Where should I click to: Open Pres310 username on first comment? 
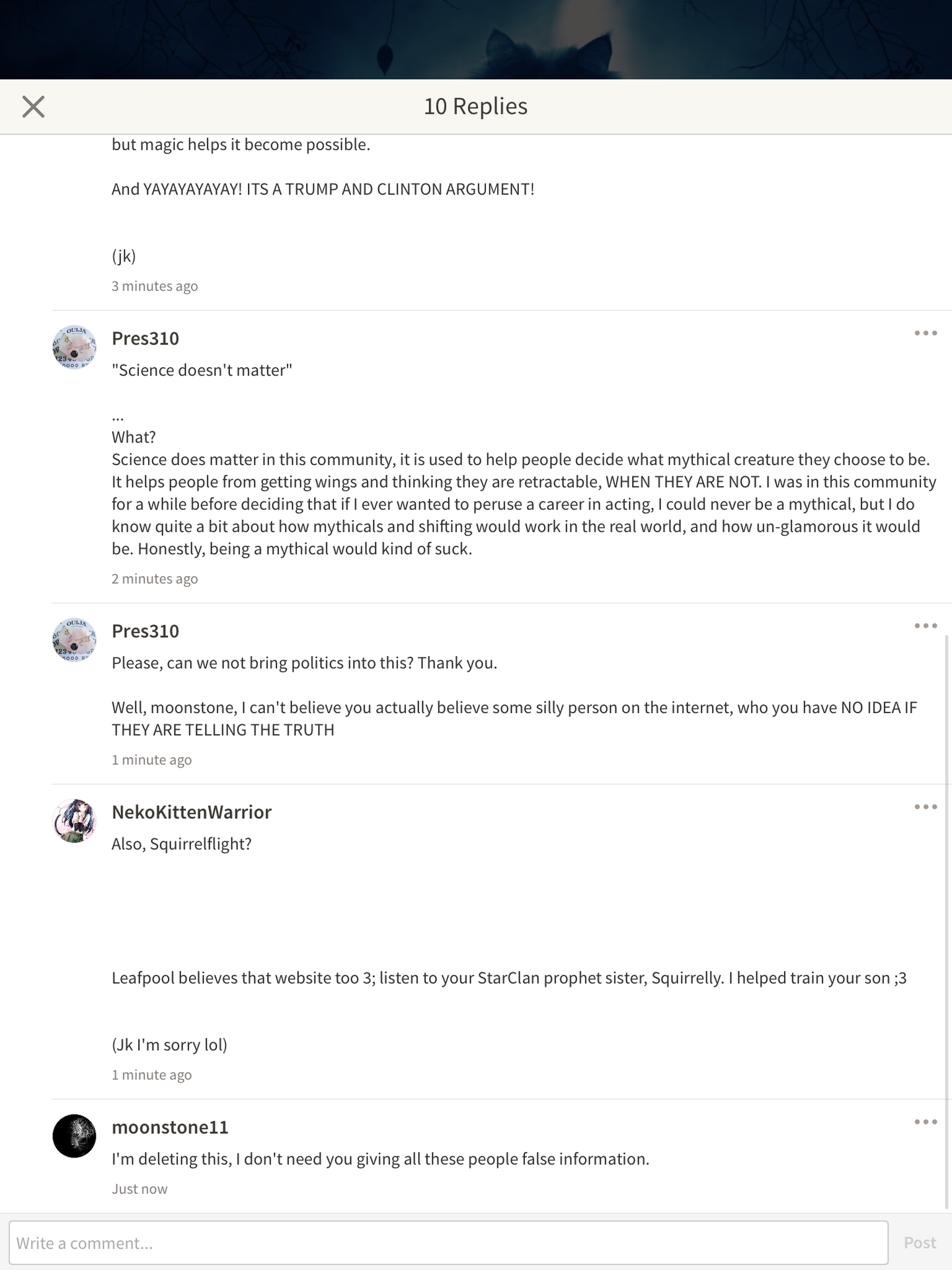[145, 338]
